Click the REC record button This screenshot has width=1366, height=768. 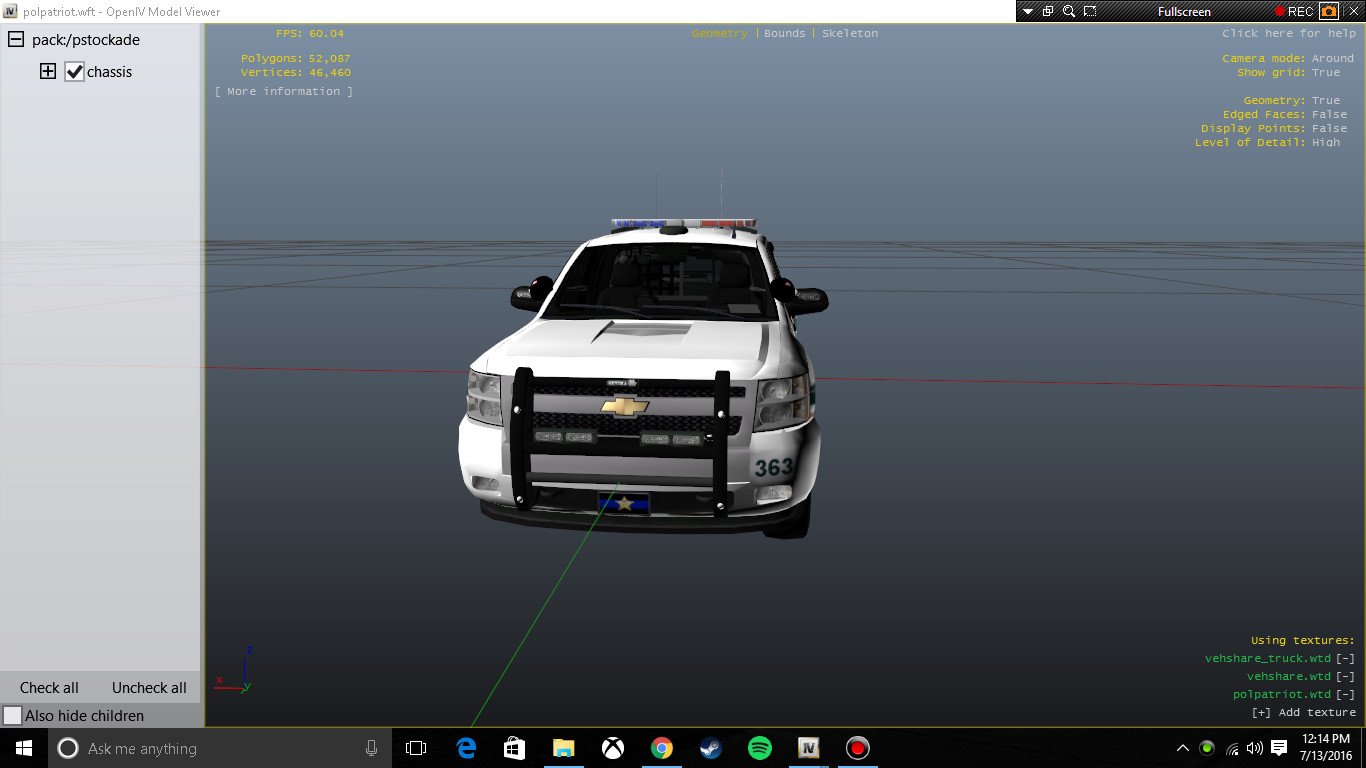coord(1293,12)
